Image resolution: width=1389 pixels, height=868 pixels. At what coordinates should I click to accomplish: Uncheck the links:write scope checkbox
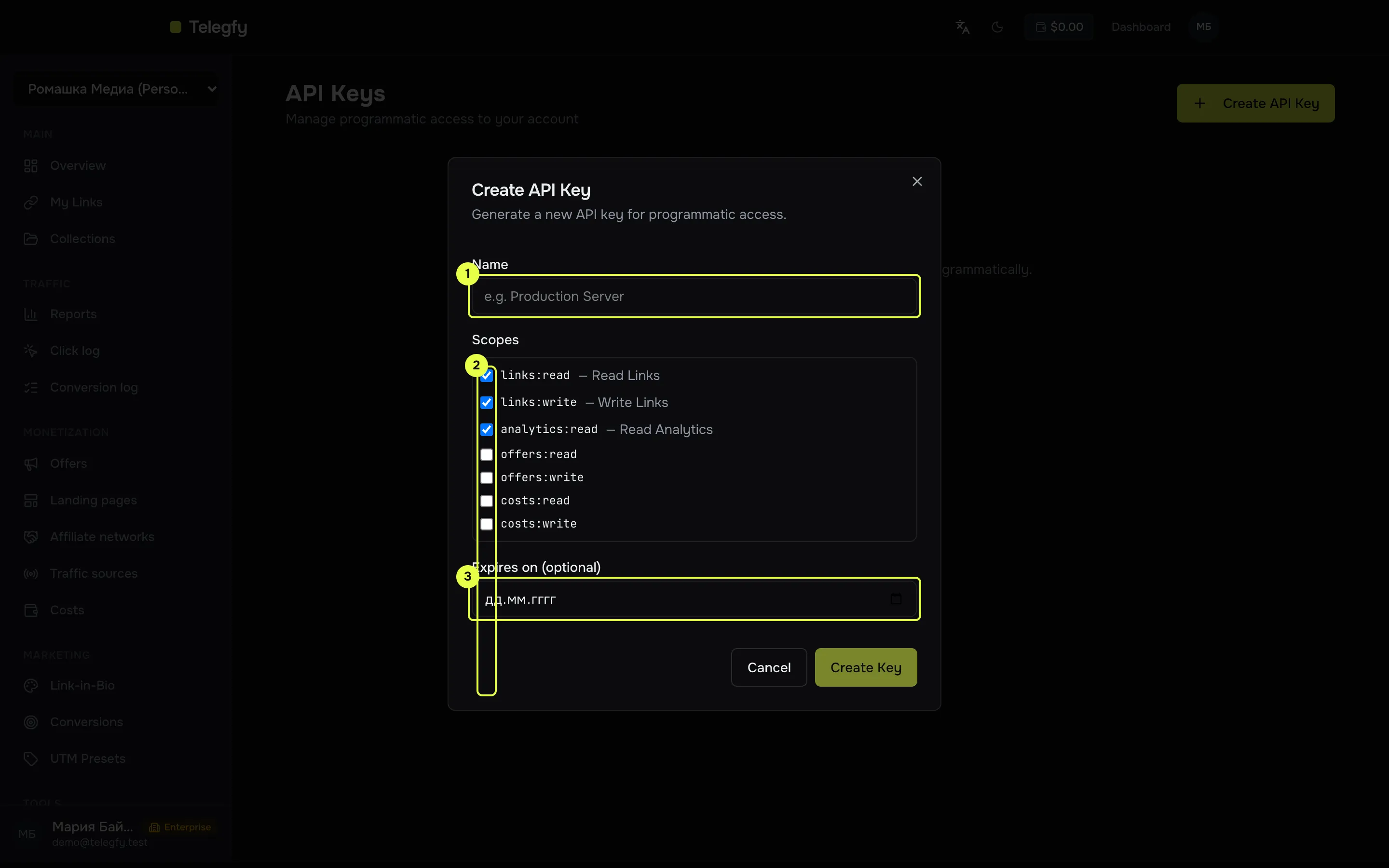pyautogui.click(x=487, y=403)
